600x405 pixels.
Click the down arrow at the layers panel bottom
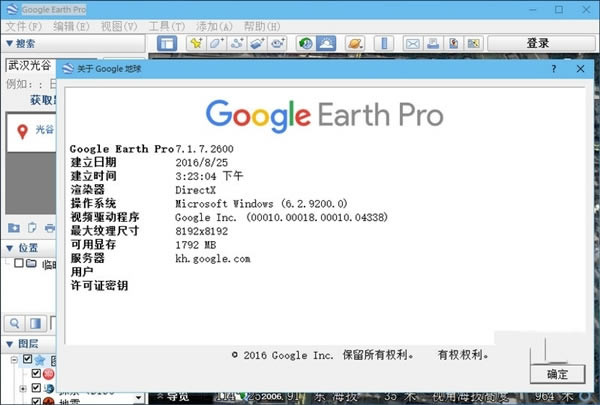click(139, 398)
